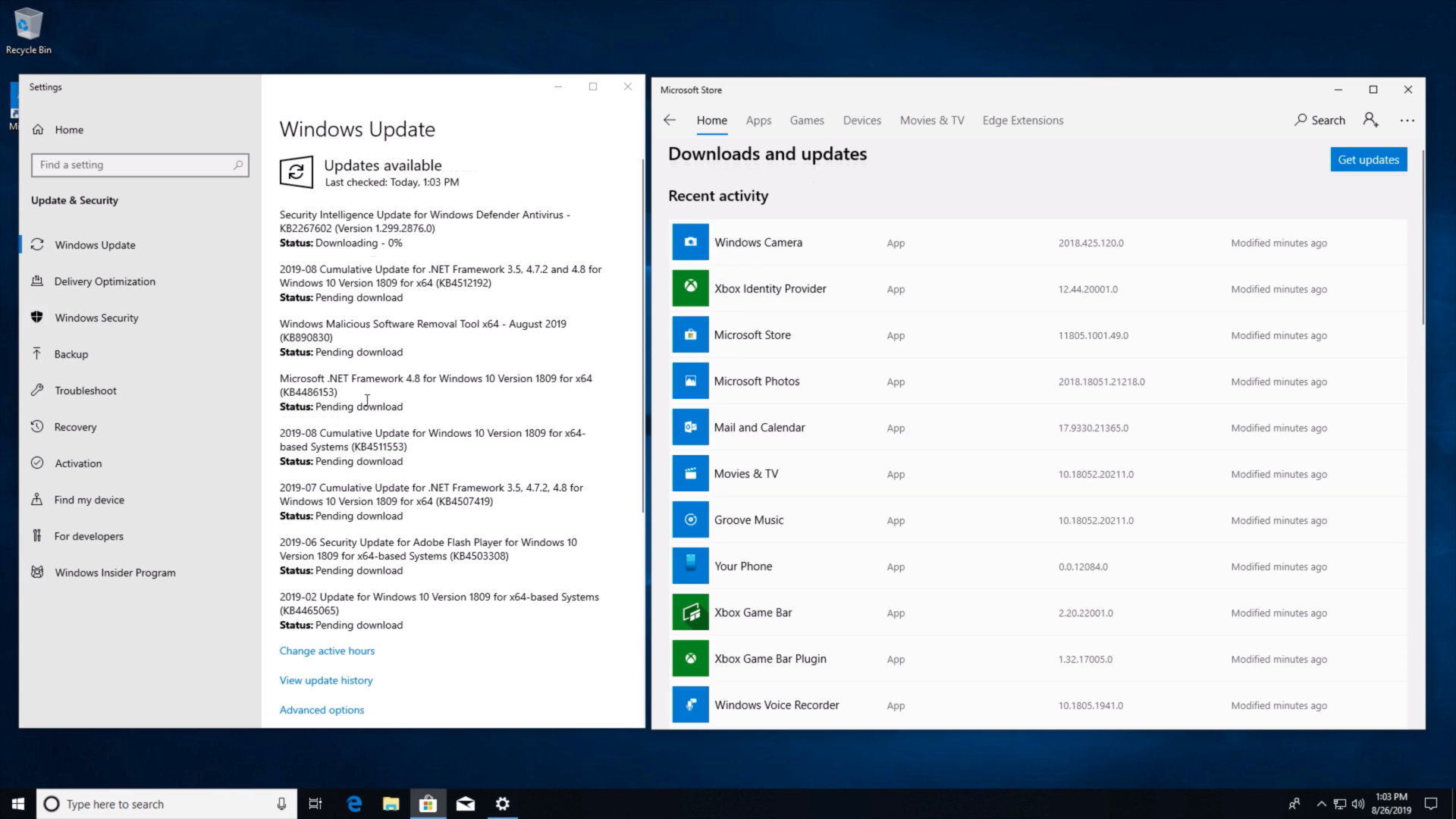Click the Your Phone app icon

coord(690,566)
